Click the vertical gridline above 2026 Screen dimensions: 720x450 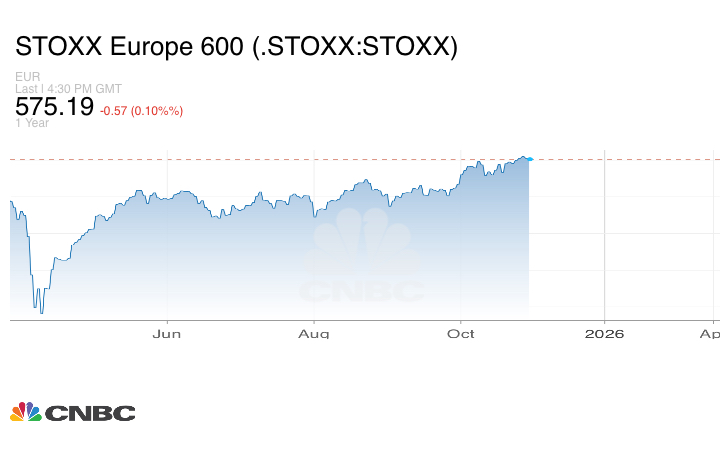(x=604, y=240)
